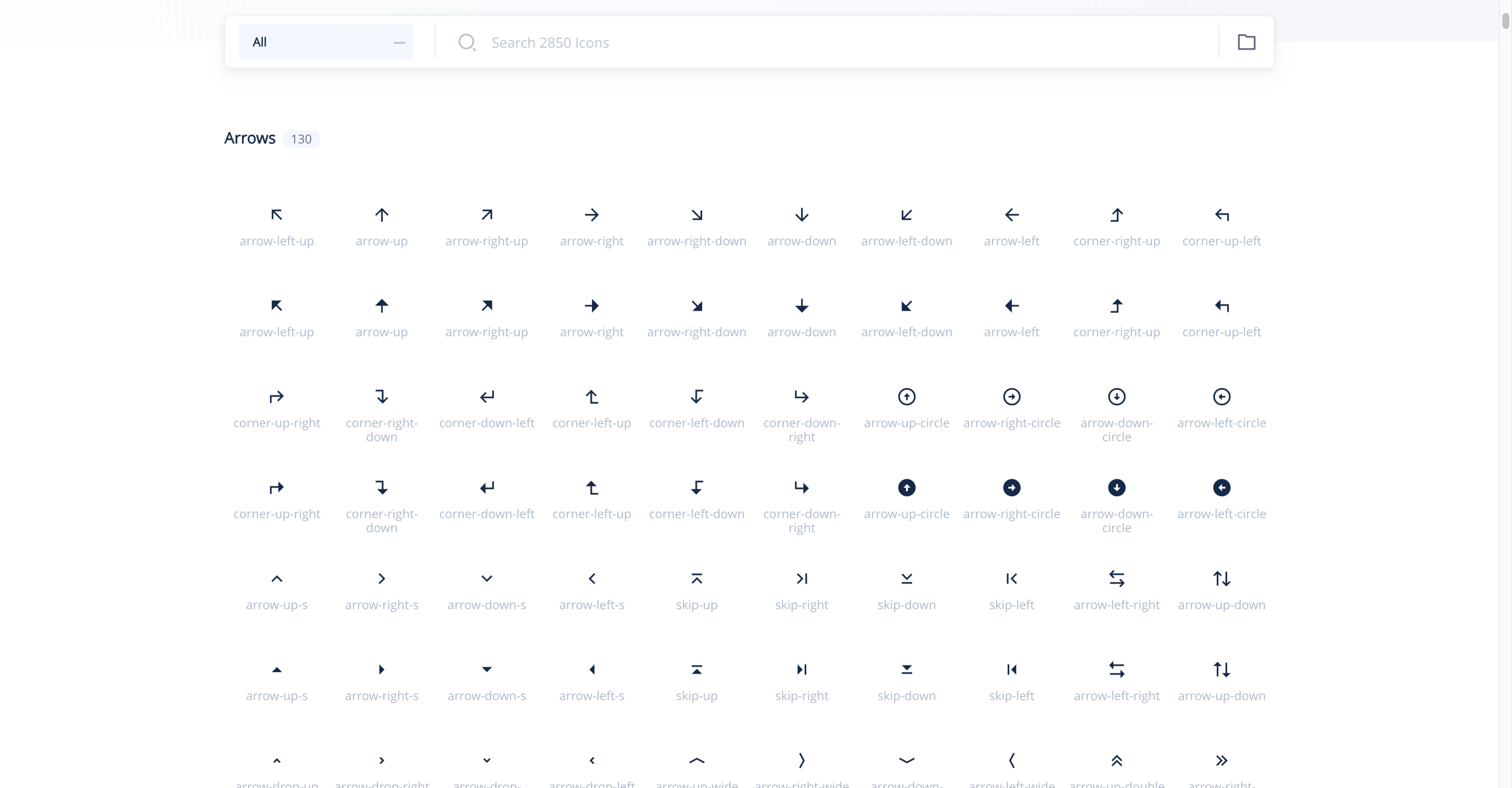Click the outlined arrow-left-right icon

coord(1116,579)
